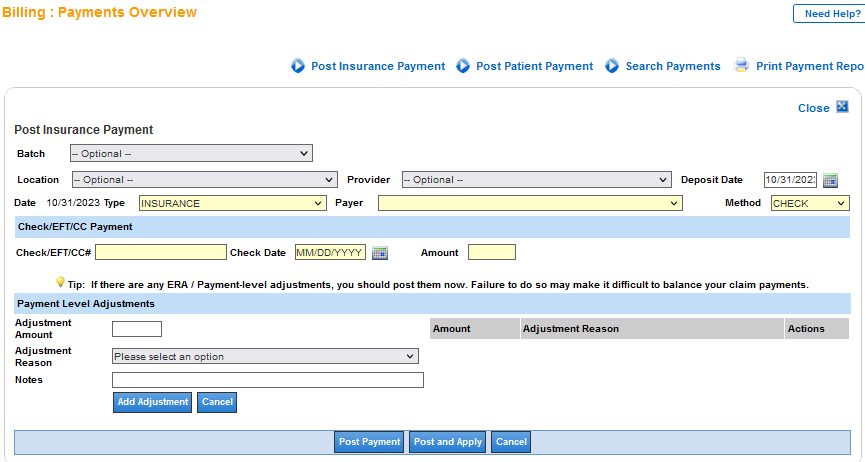Expand the Payer dropdown list

pos(529,203)
